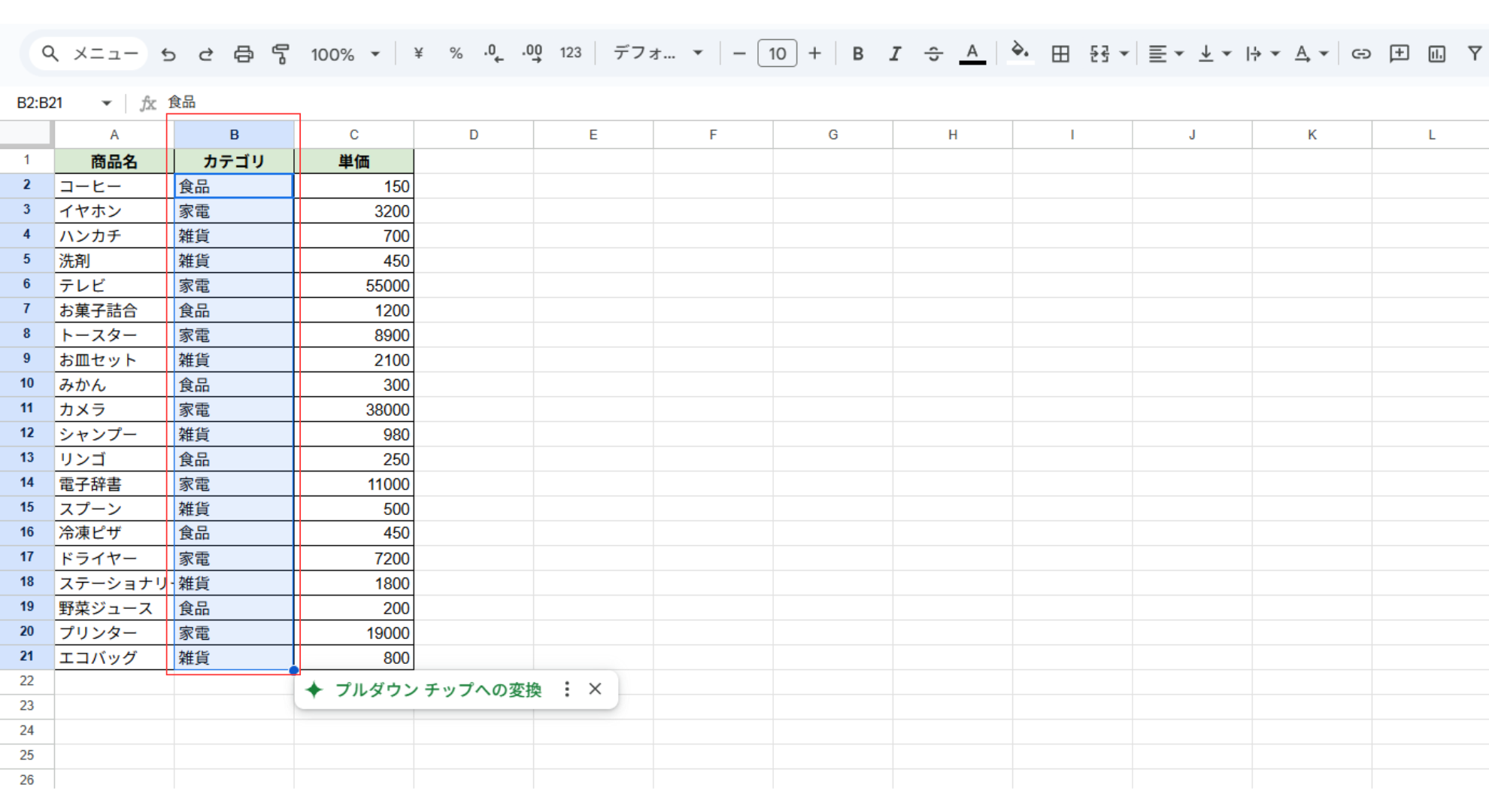Click cell テレビ
Image resolution: width=1489 pixels, height=812 pixels.
pos(114,285)
